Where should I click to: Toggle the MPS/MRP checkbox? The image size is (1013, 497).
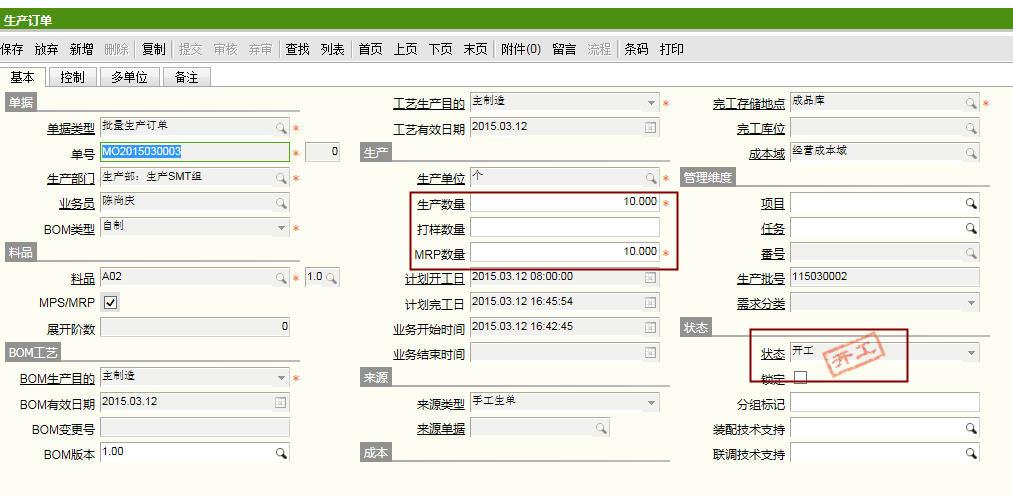[110, 302]
